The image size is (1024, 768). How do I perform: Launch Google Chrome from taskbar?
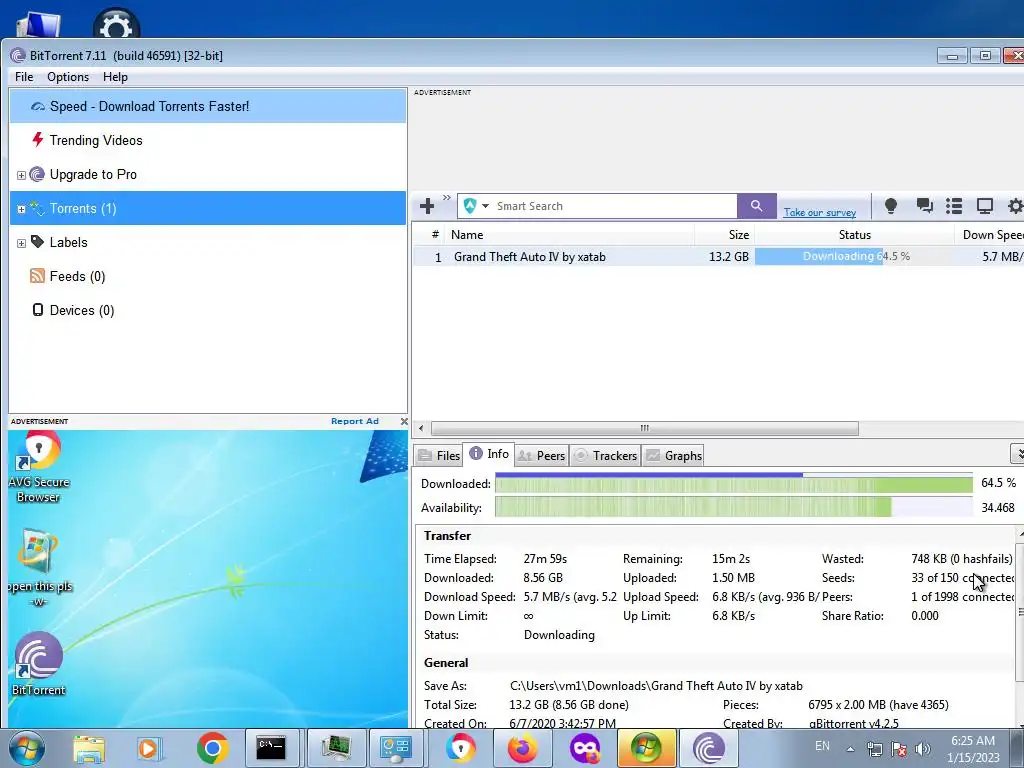tap(212, 748)
